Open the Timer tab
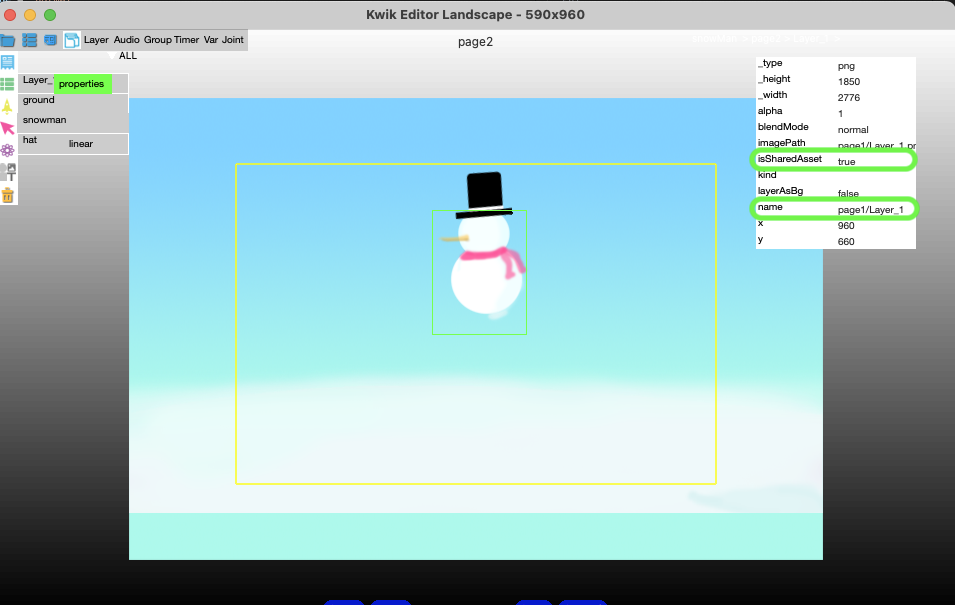 click(186, 40)
